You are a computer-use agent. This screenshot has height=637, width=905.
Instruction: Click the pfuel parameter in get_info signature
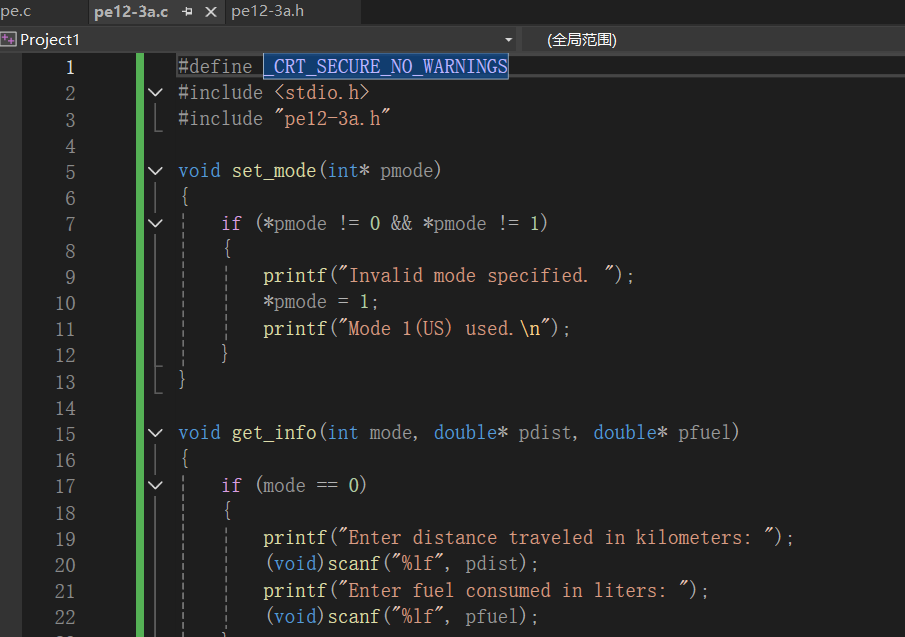[x=705, y=433]
